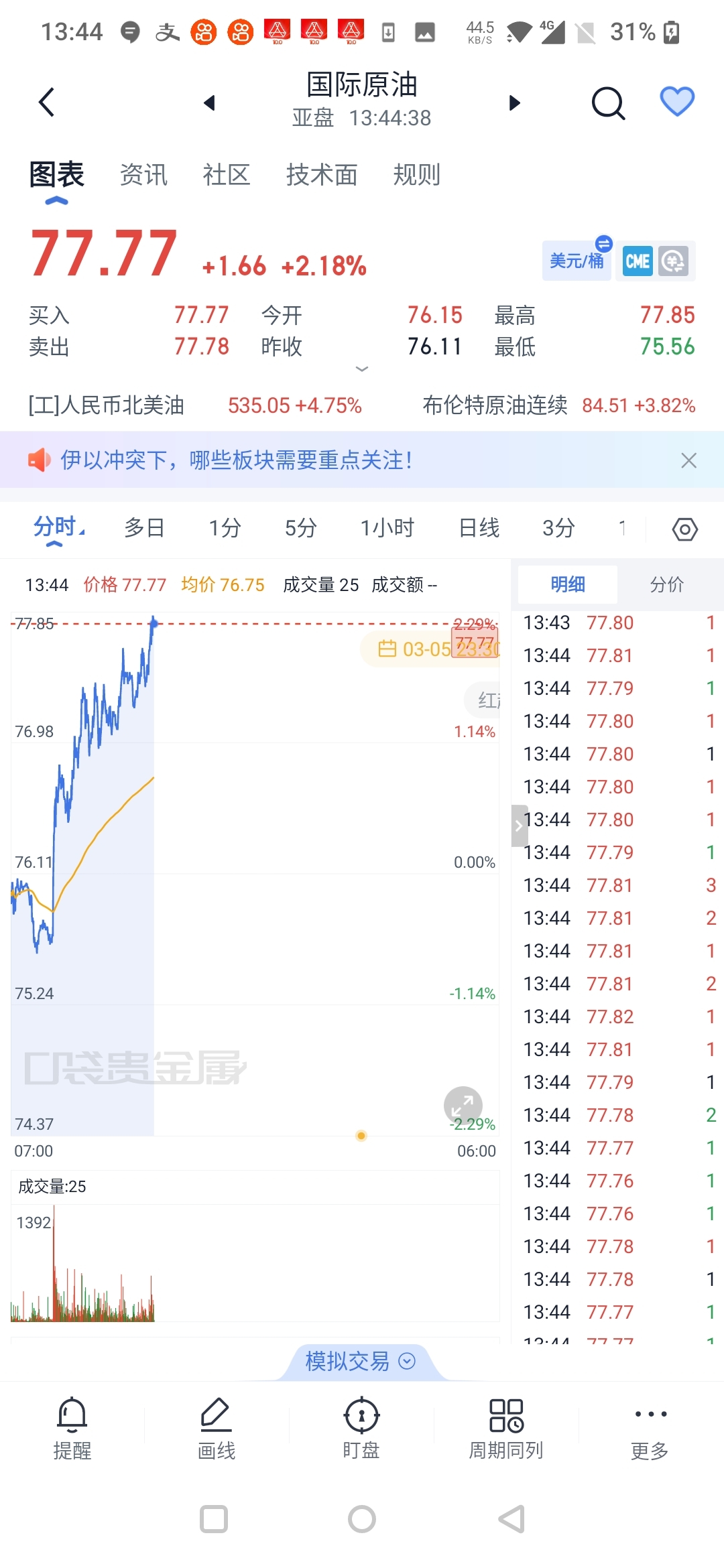Open the 技术面 tab
This screenshot has height=1568, width=724.
pos(322,175)
